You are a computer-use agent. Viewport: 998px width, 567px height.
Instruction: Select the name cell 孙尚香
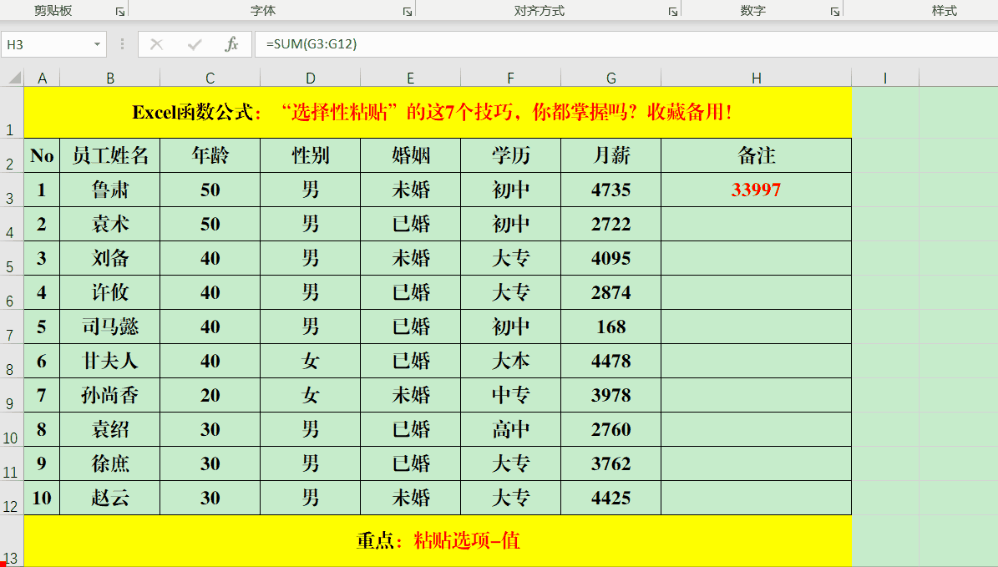110,395
